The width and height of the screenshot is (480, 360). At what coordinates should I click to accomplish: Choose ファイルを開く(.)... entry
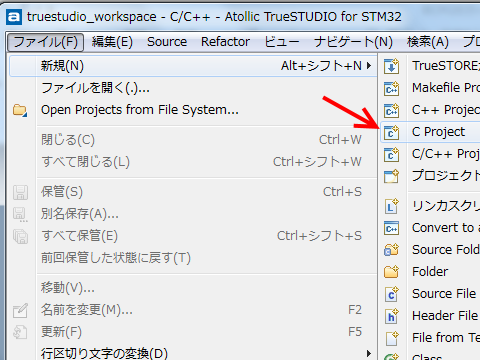[x=193, y=88]
